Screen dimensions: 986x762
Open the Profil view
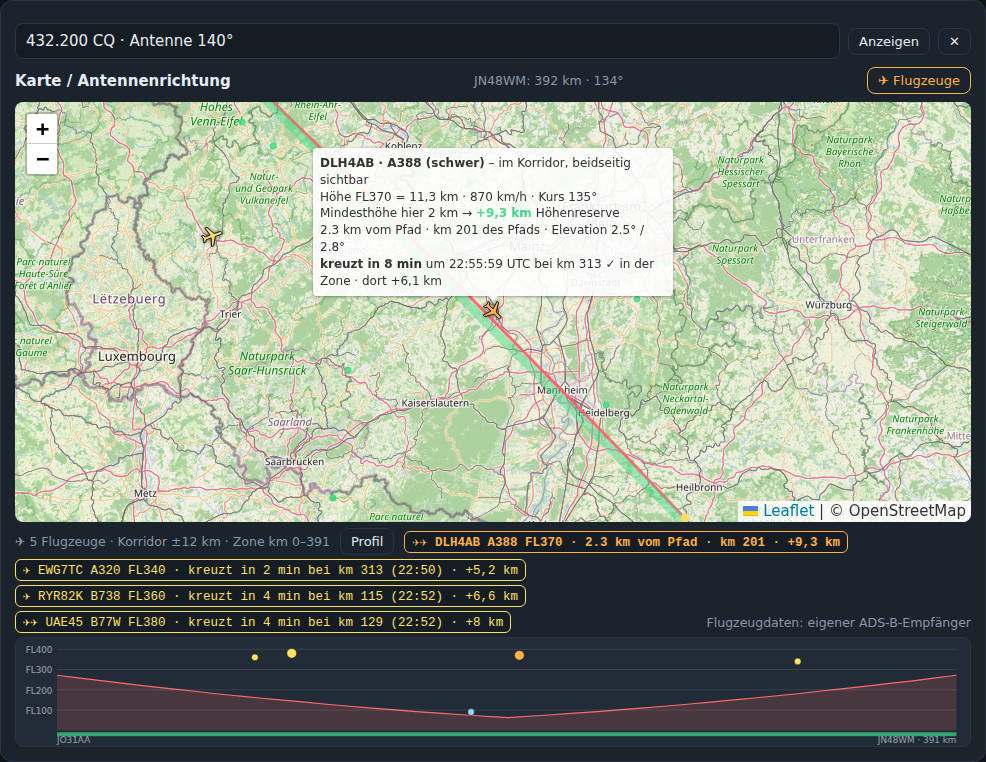click(367, 542)
